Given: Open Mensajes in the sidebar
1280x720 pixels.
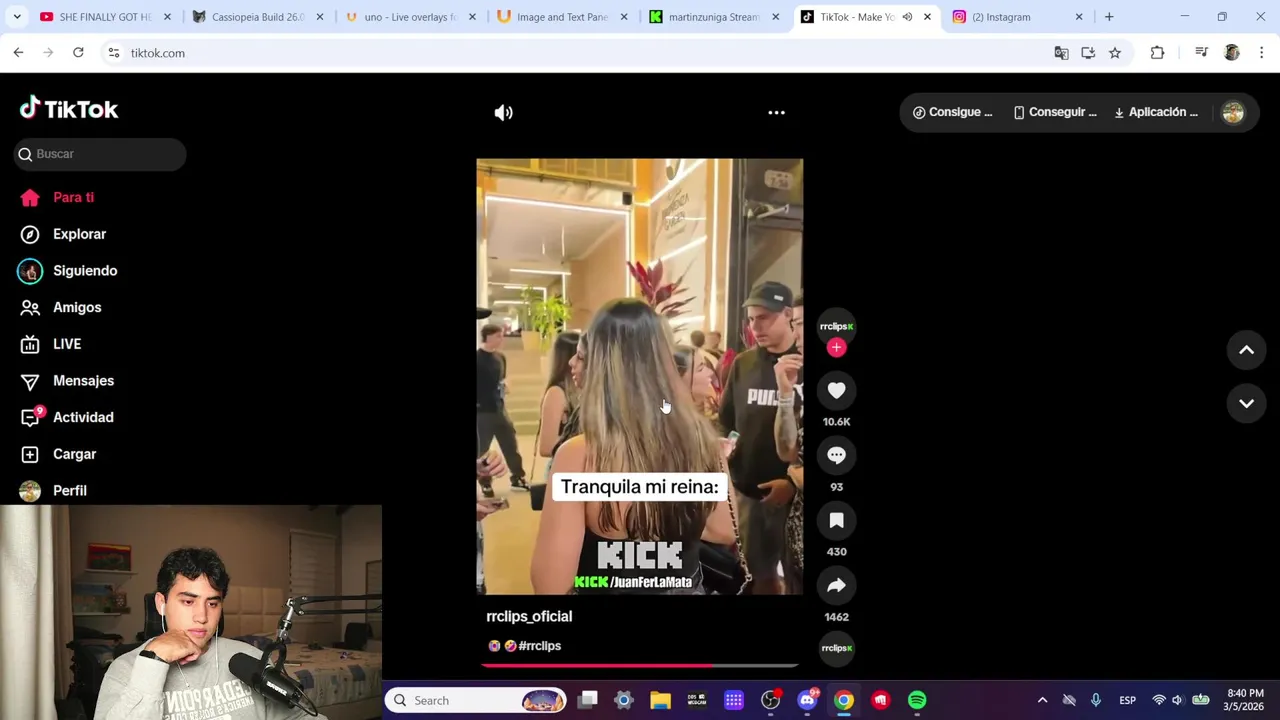Looking at the screenshot, I should pos(83,381).
